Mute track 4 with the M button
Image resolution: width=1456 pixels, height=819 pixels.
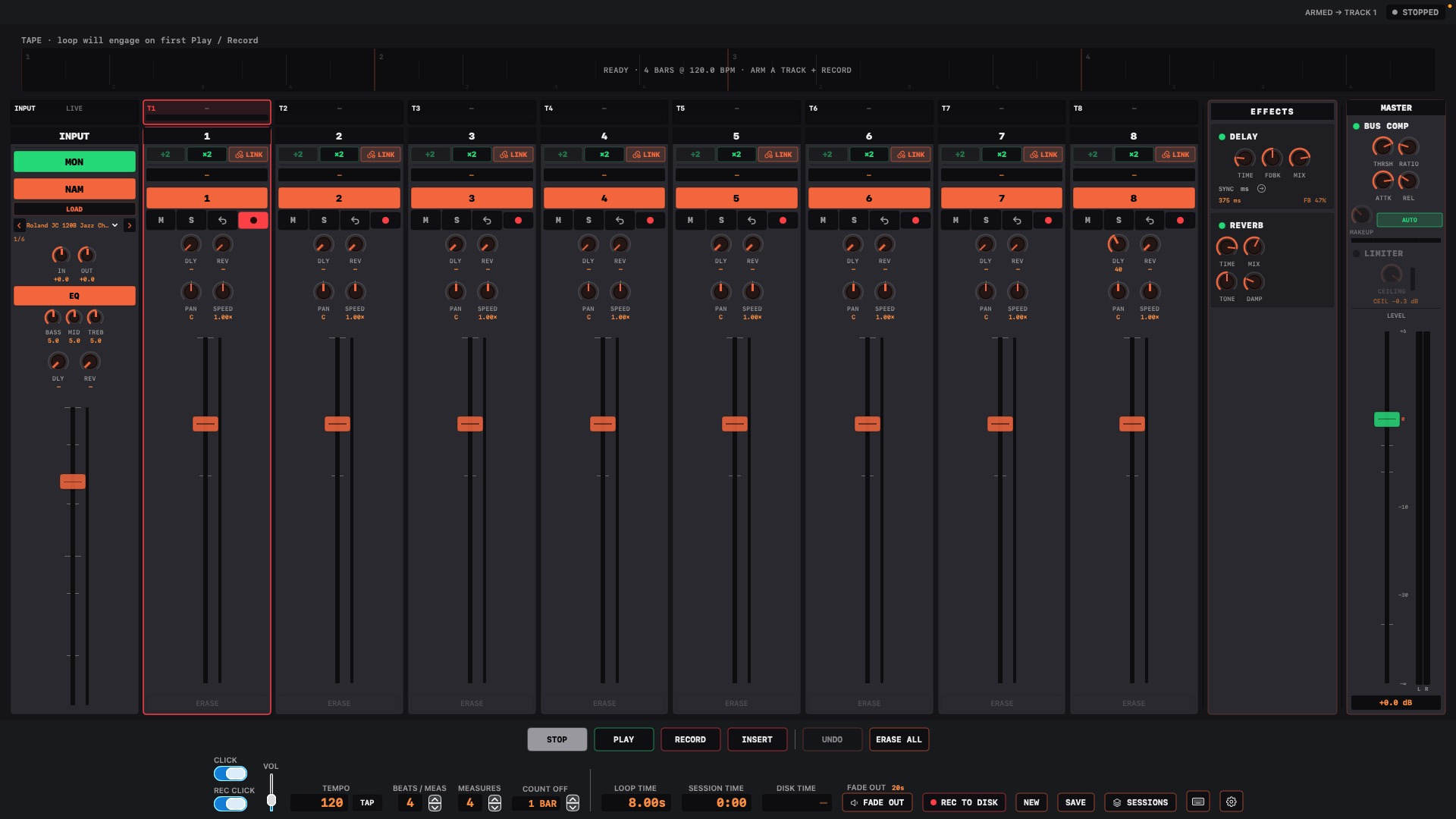(x=558, y=220)
